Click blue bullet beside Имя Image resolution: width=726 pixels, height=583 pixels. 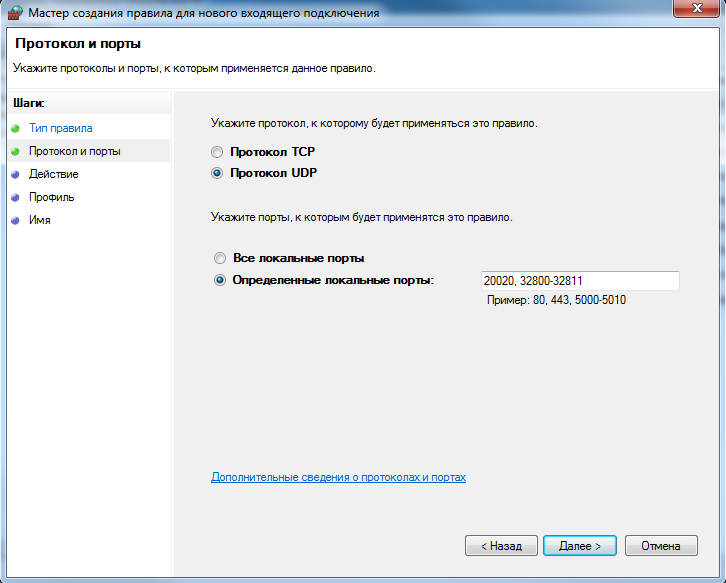tap(15, 220)
